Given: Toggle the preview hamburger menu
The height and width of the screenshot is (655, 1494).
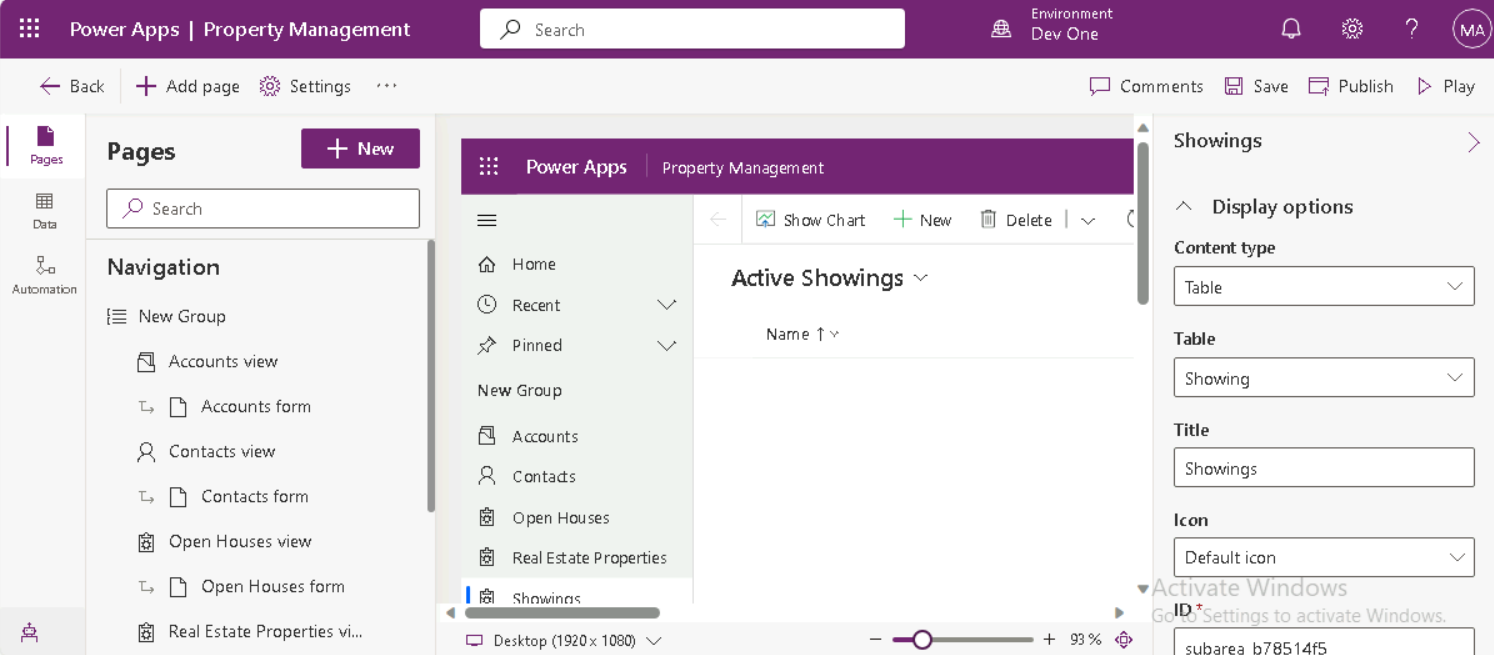Looking at the screenshot, I should 487,221.
